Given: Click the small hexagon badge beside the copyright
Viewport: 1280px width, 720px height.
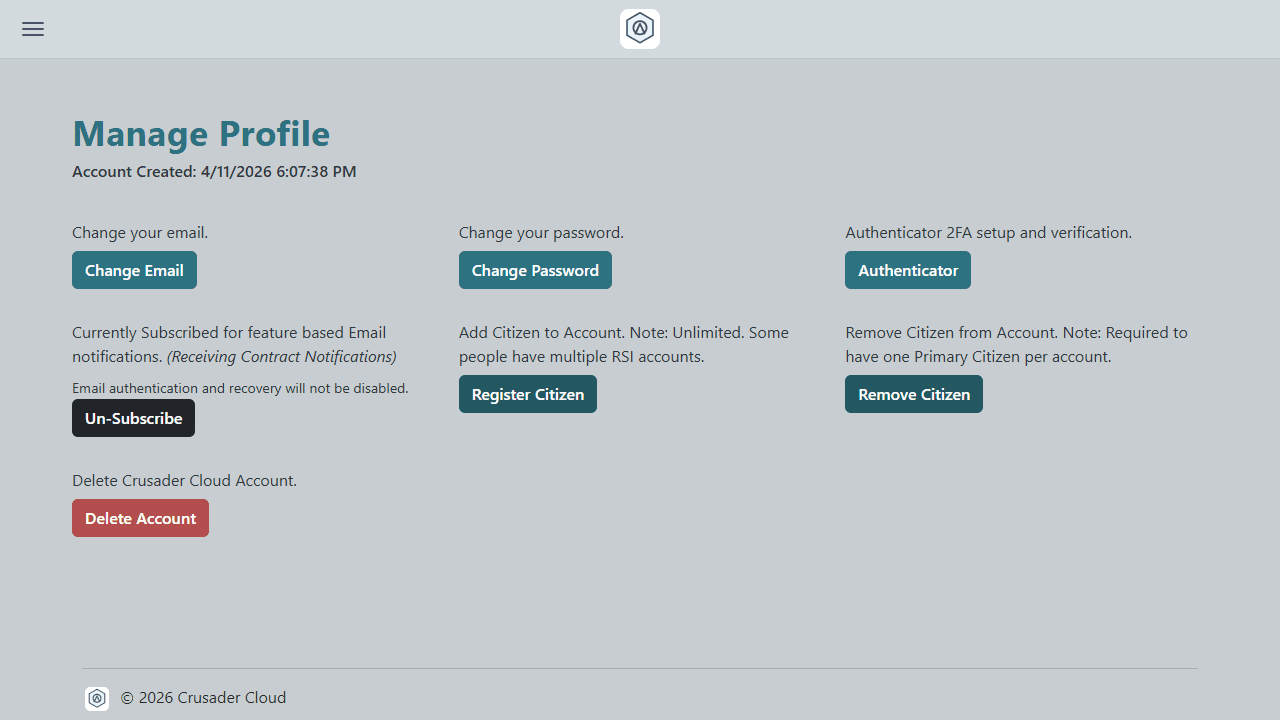Looking at the screenshot, I should 97,698.
